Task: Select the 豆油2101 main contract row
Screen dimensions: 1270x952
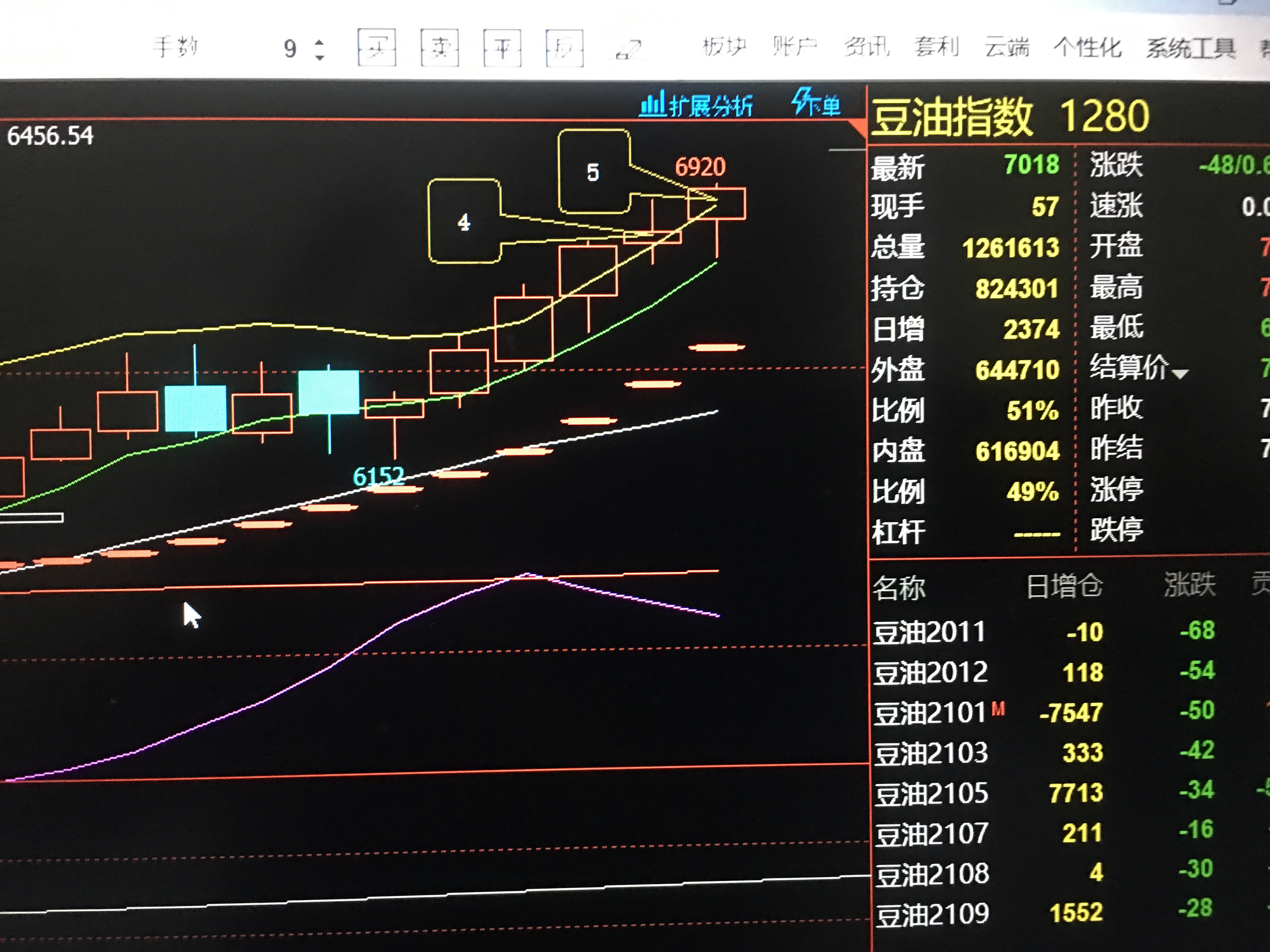Action: 930,713
